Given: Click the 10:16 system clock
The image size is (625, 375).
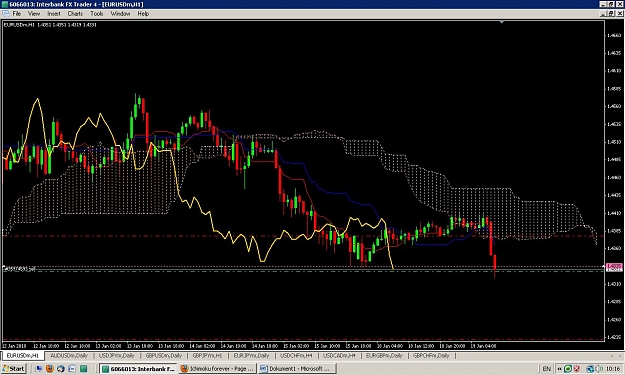Looking at the screenshot, I should point(614,369).
